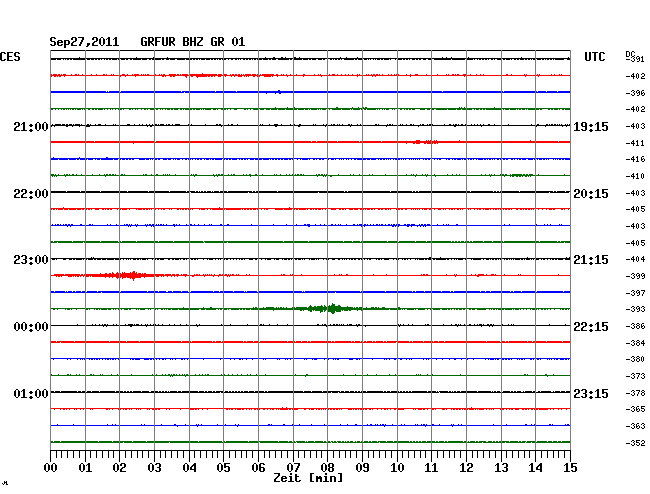Click the CES column header
Screen dimensions: 650x494
(x=10, y=57)
